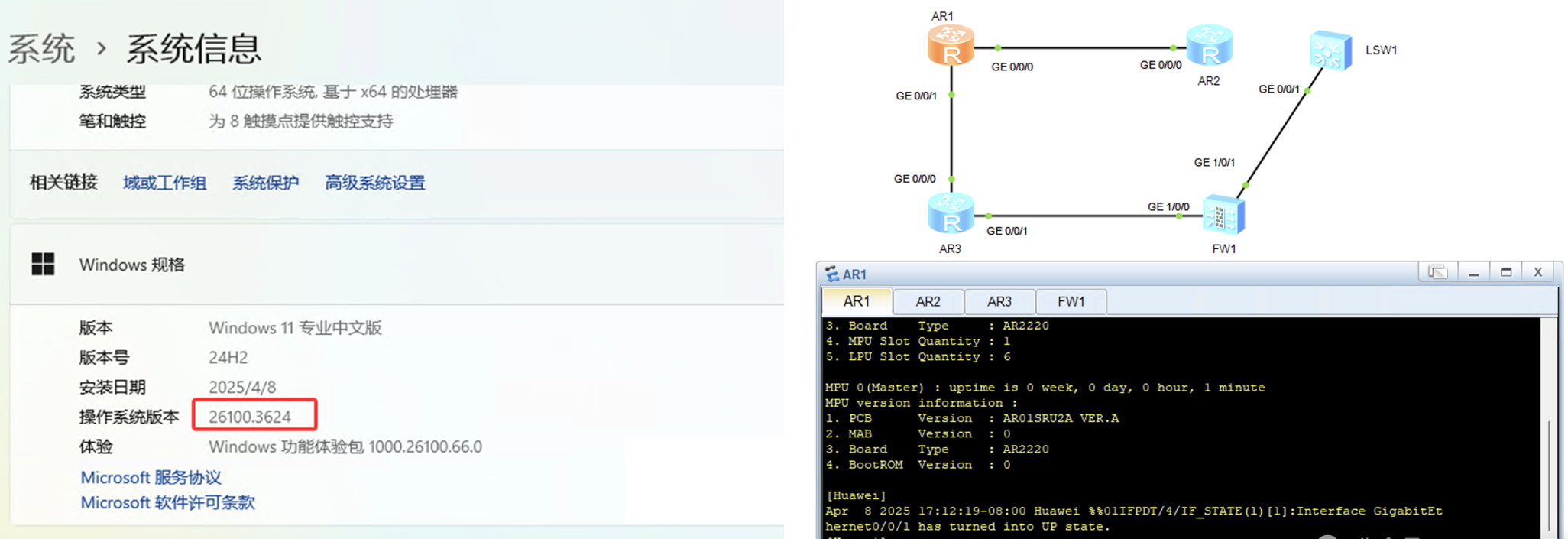Click the GE 1/0/1 port label near FW1
Screen dimensions: 1568x539
1214,163
